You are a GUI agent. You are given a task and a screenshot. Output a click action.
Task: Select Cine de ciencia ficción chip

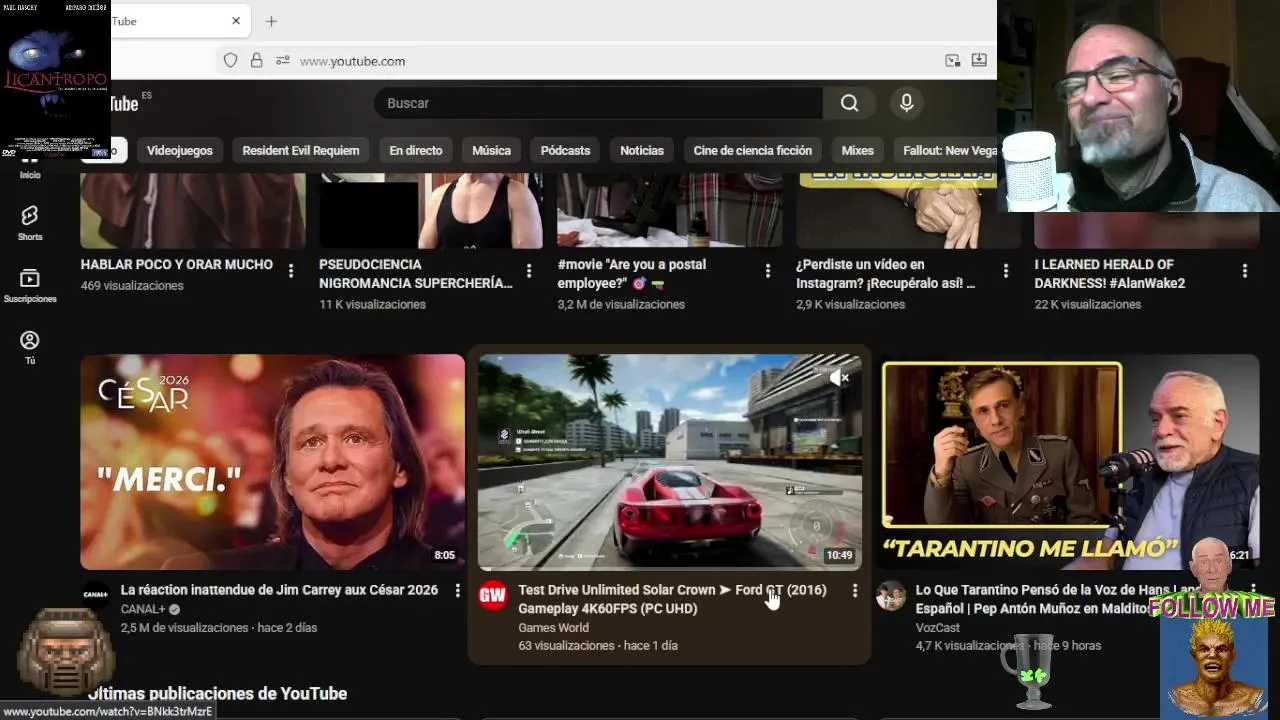point(753,150)
